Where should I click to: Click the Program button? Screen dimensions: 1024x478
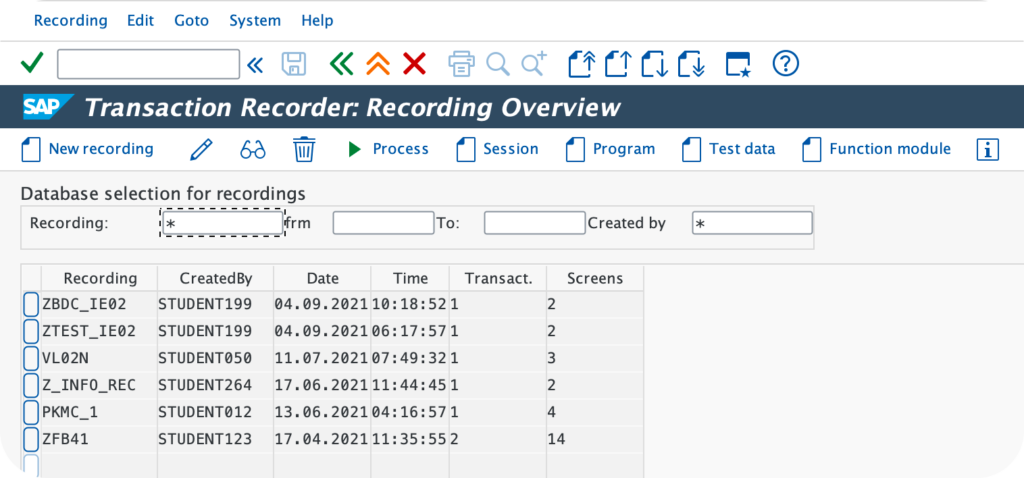[610, 150]
